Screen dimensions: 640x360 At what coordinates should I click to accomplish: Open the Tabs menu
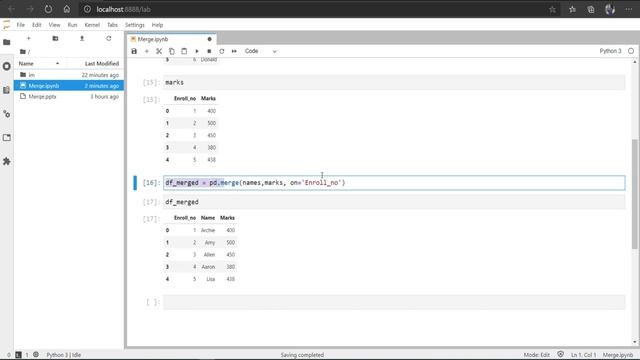(x=112, y=25)
